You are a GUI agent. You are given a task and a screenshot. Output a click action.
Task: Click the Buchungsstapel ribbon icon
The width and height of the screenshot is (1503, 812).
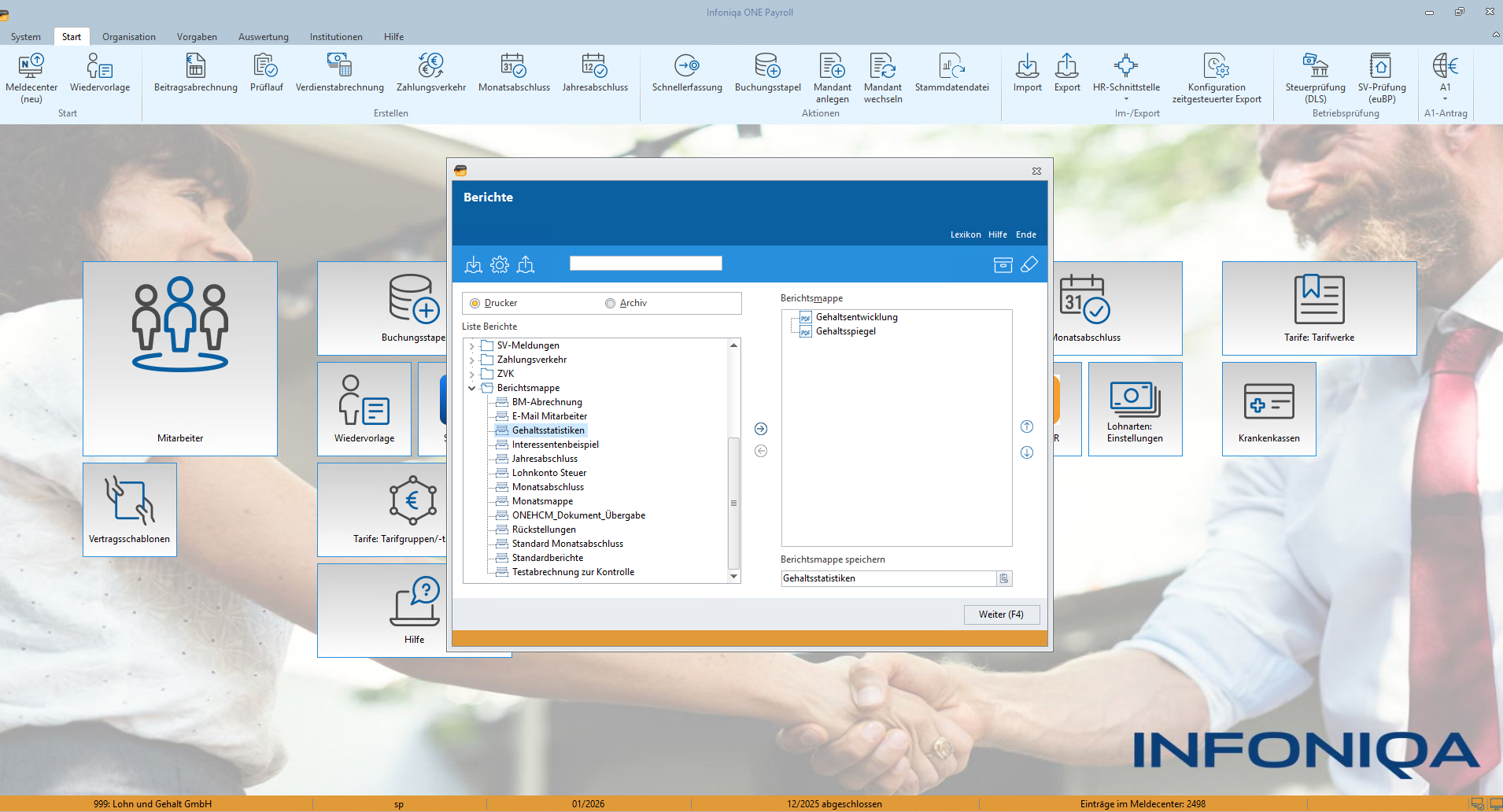(x=768, y=72)
